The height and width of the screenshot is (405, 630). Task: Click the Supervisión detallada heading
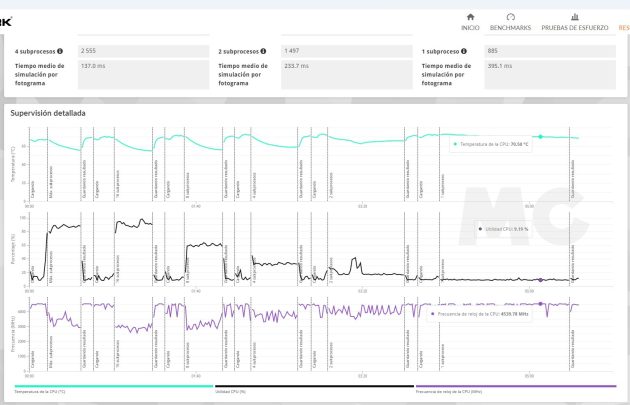48,113
